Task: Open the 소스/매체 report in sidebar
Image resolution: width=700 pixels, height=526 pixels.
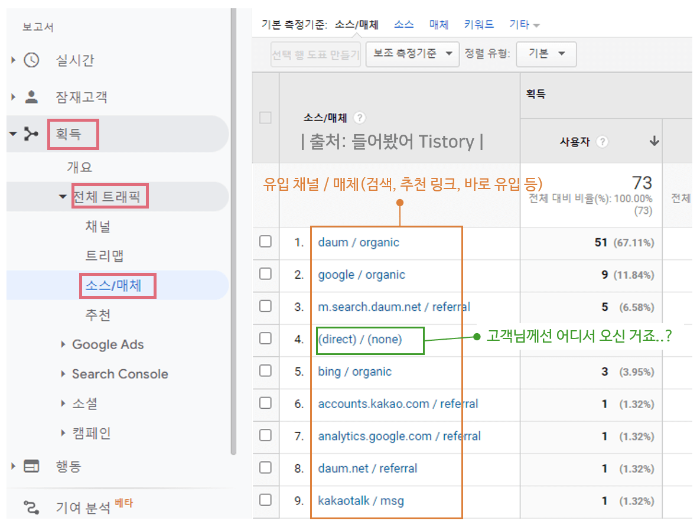Action: 113,286
